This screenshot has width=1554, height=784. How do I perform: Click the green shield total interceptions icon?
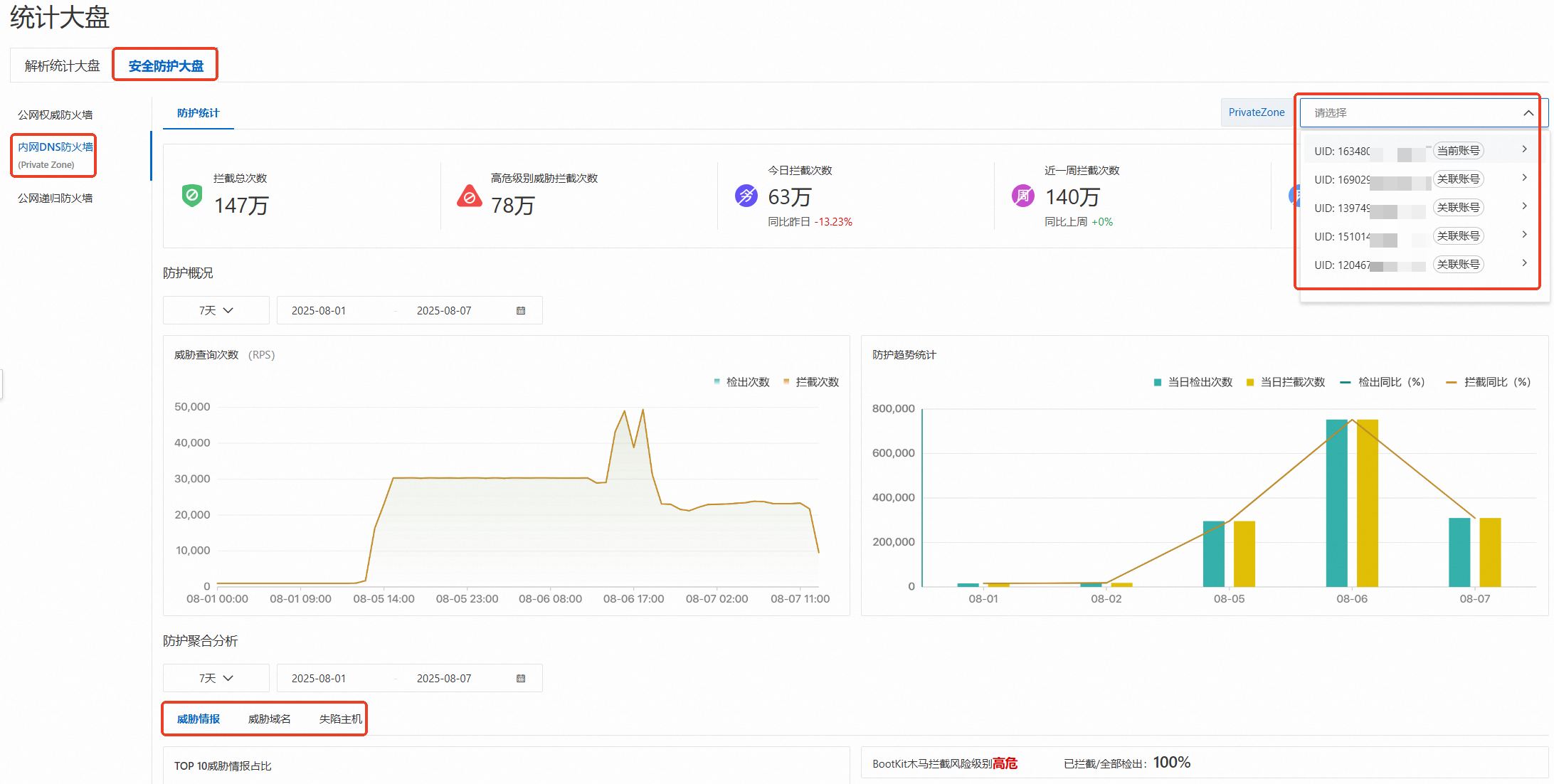pyautogui.click(x=192, y=196)
